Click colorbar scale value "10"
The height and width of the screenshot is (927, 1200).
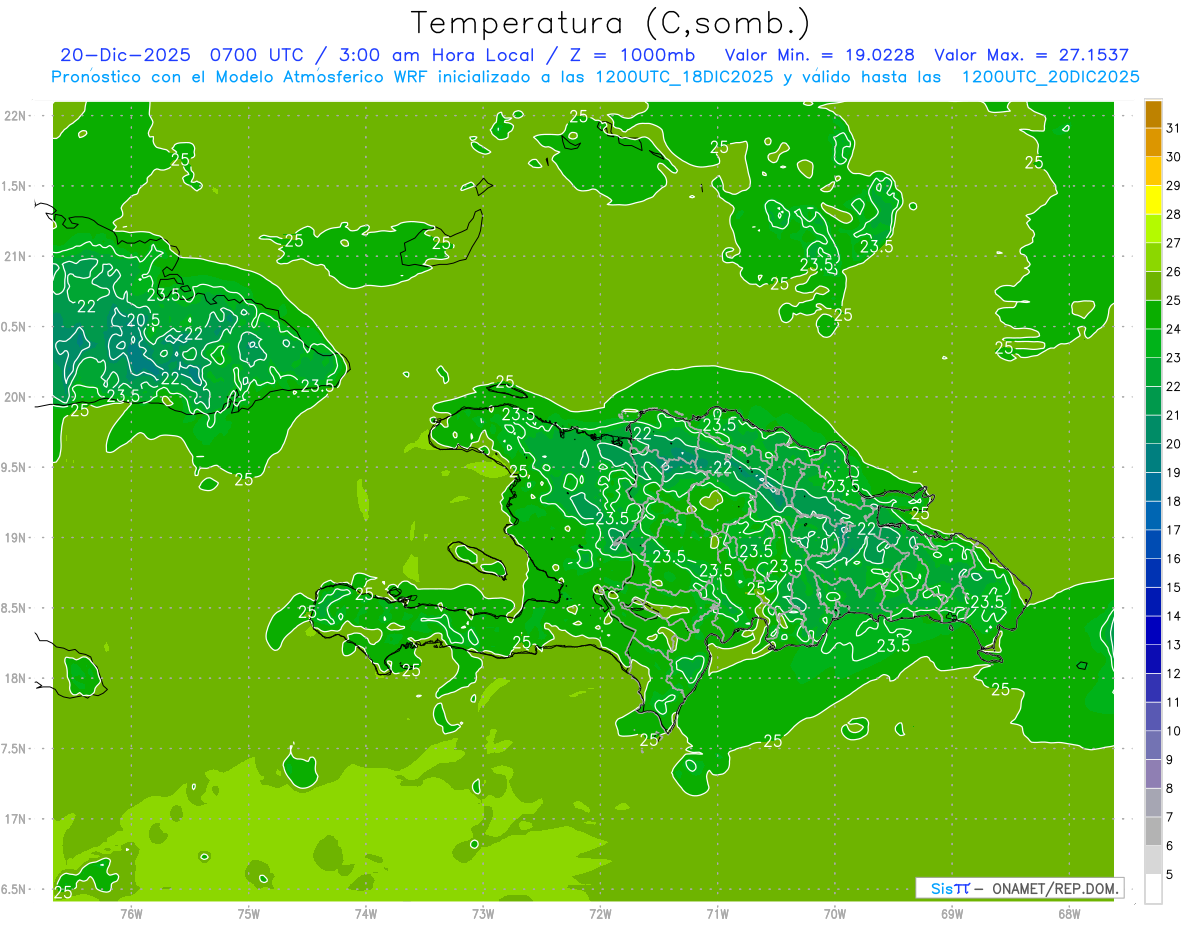click(x=1174, y=731)
